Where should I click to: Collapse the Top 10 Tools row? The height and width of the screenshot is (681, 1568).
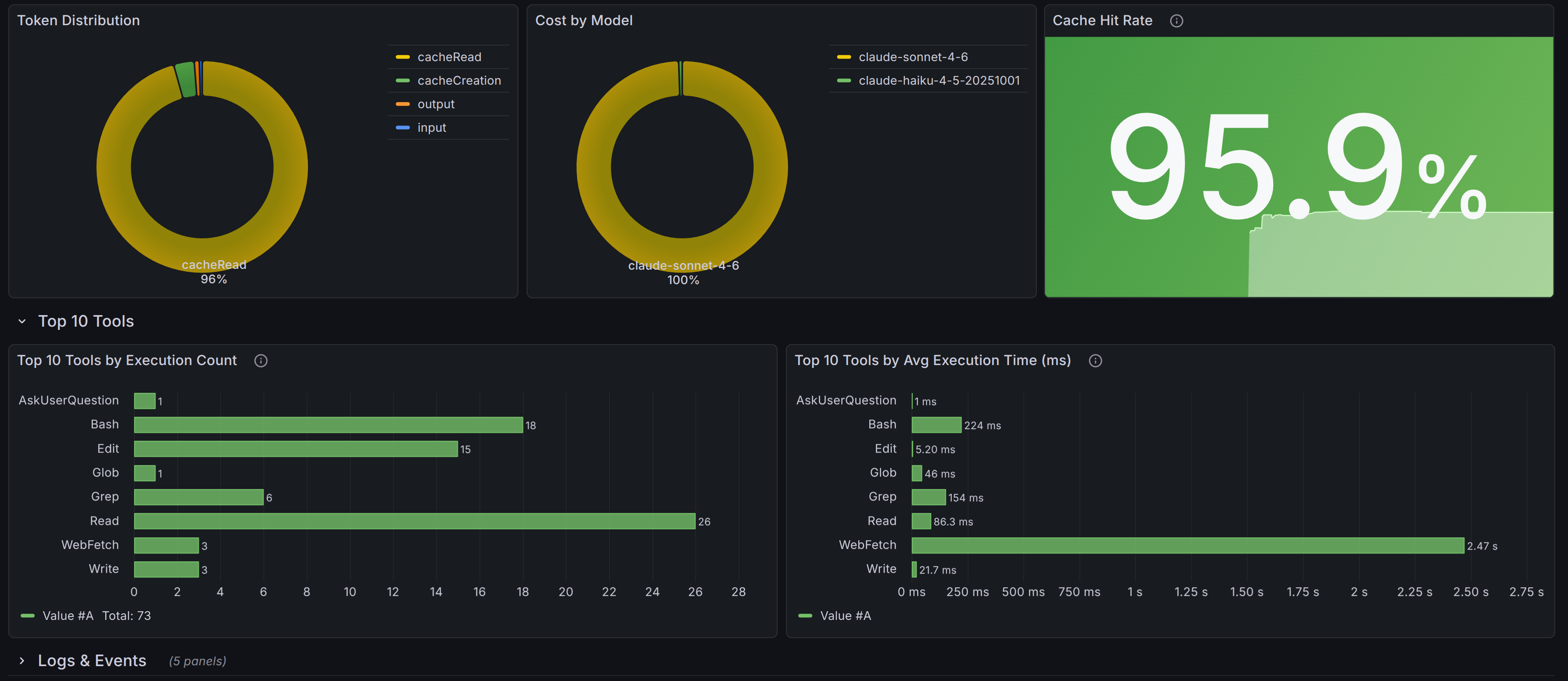pyautogui.click(x=23, y=321)
